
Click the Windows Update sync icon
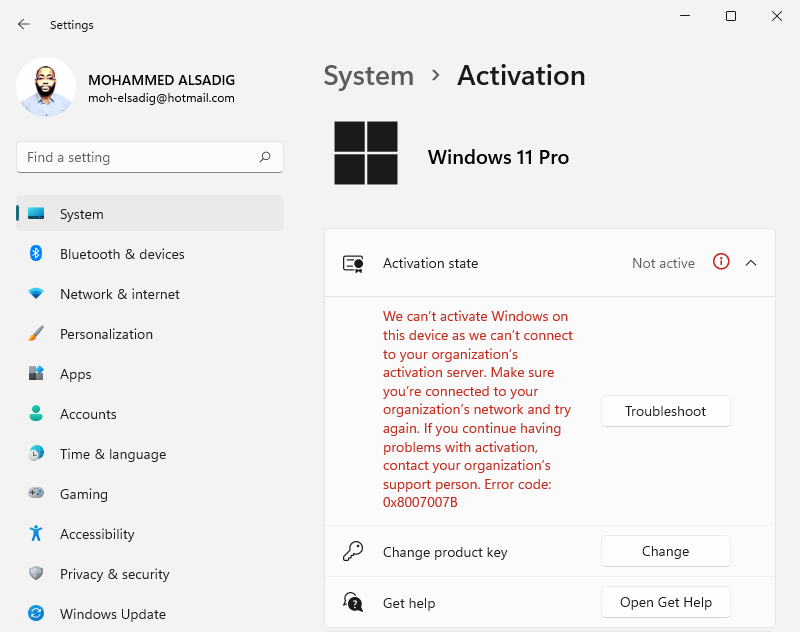pyautogui.click(x=36, y=613)
